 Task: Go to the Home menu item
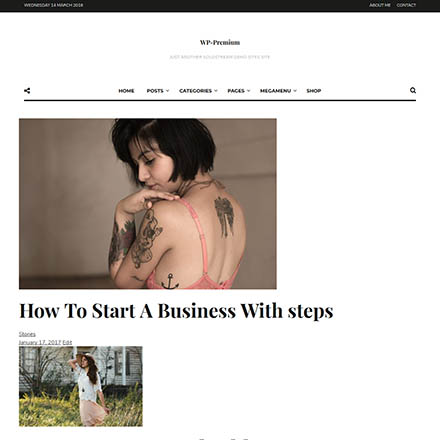126,91
